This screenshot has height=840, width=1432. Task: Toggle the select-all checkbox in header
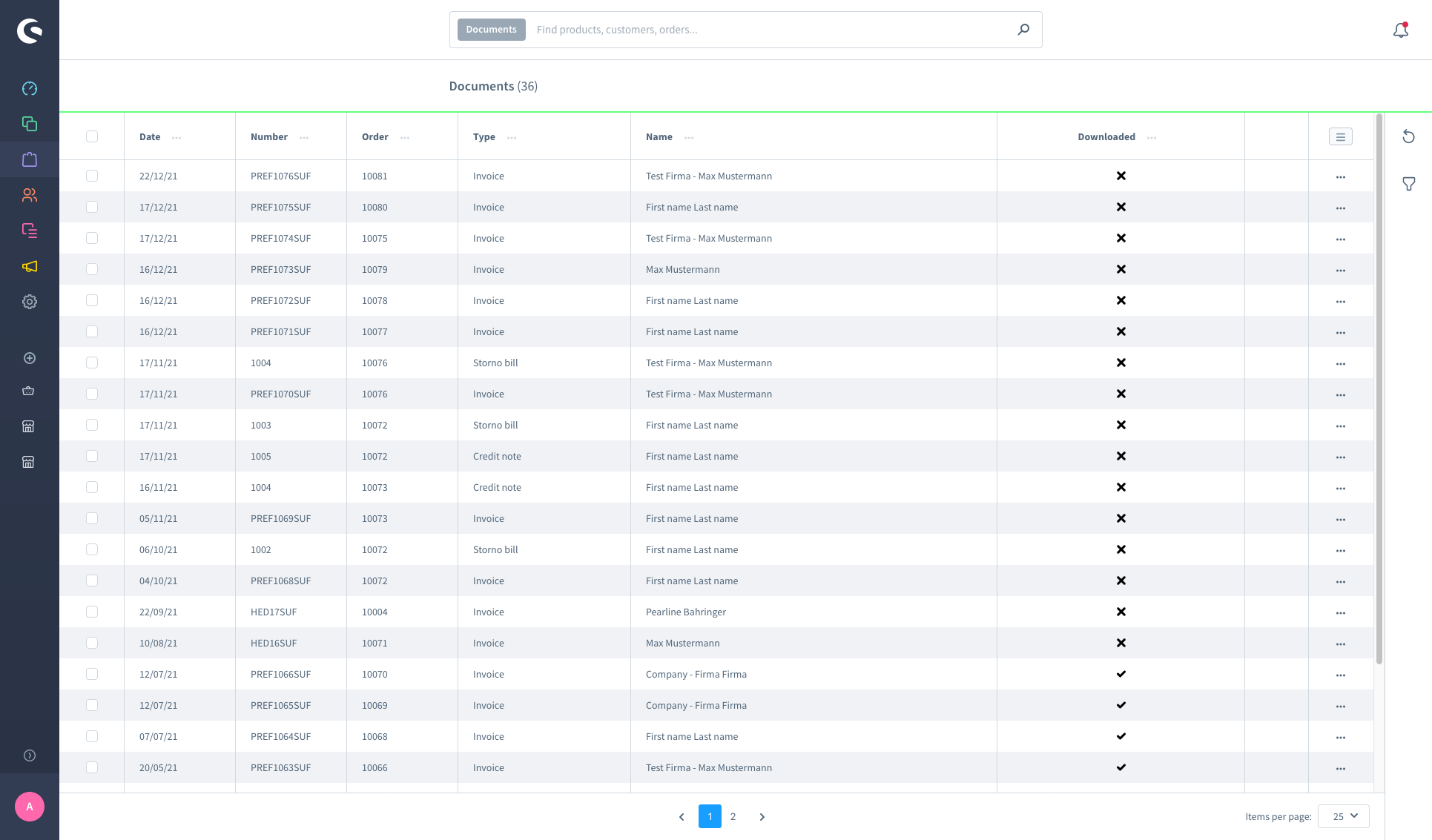(x=92, y=136)
